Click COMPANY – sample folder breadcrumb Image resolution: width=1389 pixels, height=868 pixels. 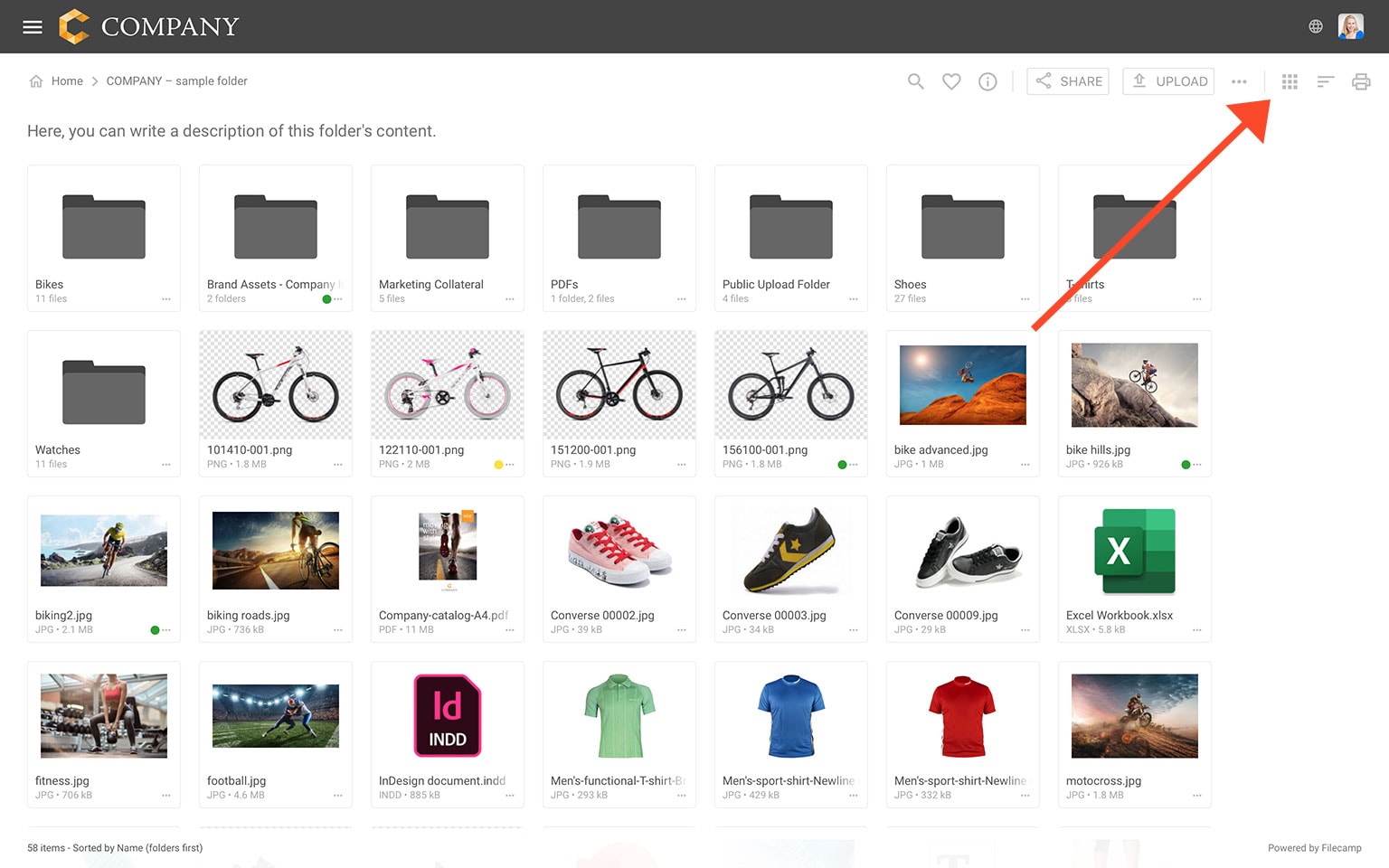(x=176, y=81)
